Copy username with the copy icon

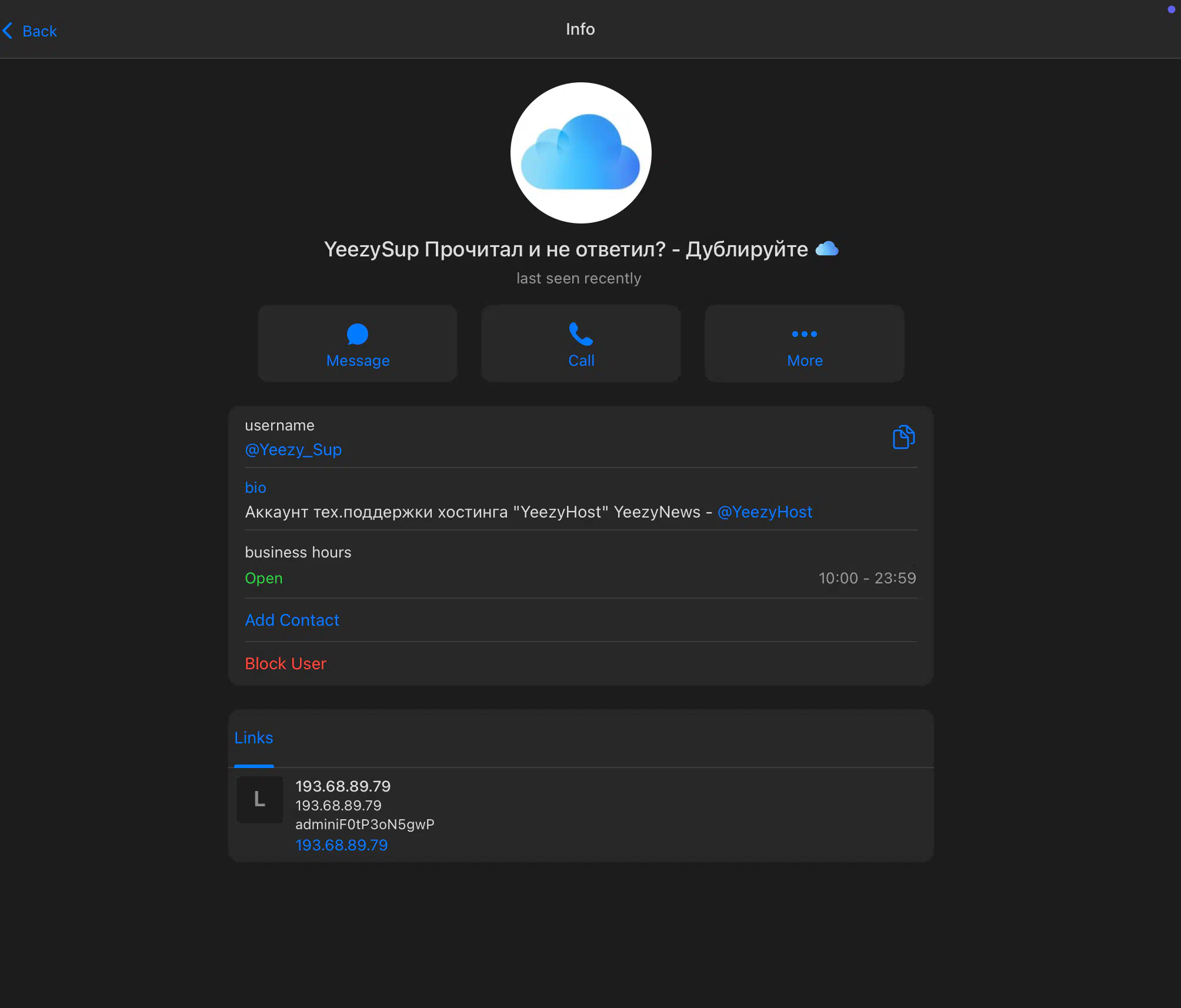[903, 437]
